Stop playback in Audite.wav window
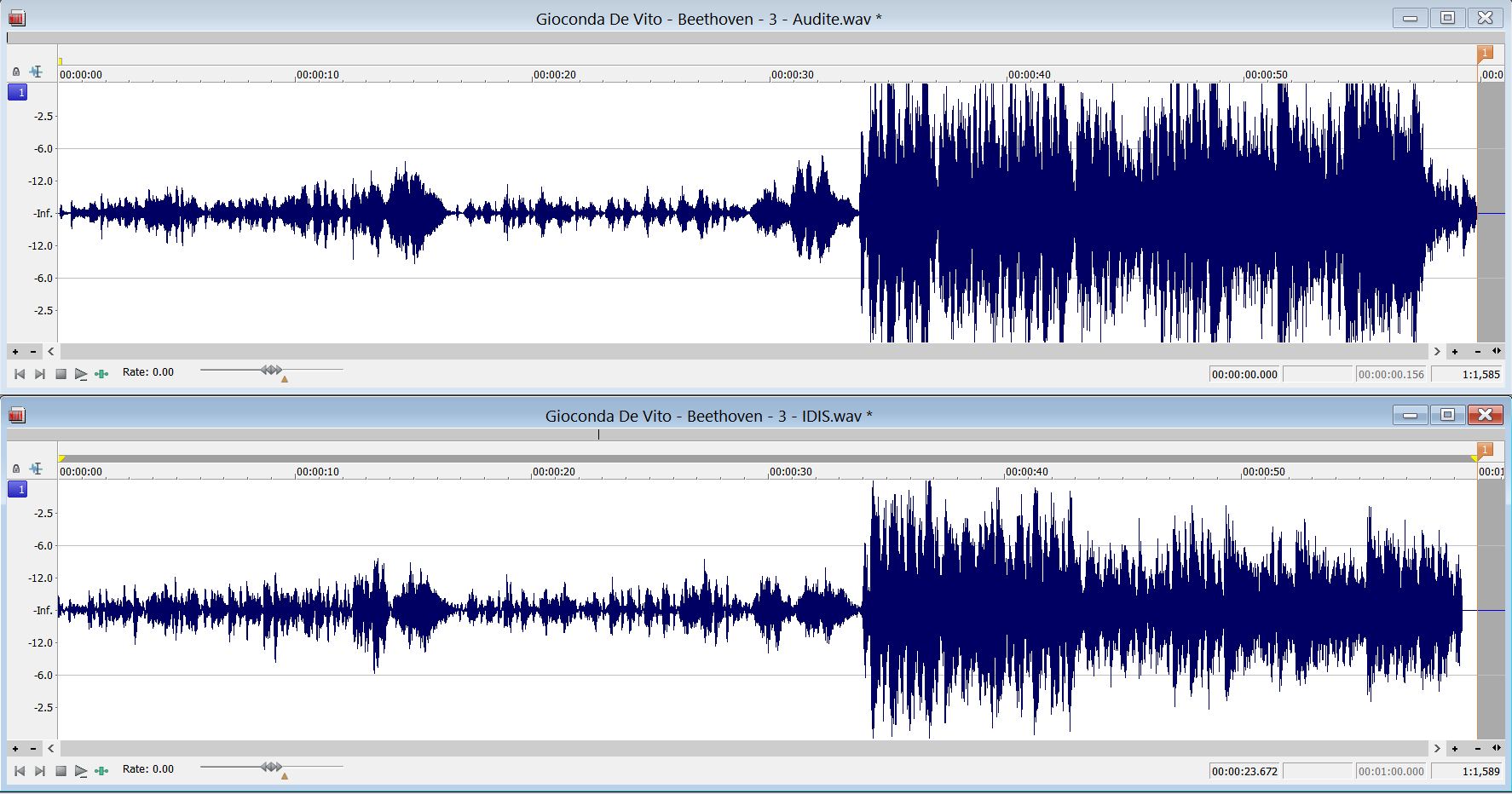The width and height of the screenshot is (1512, 794). pyautogui.click(x=61, y=374)
